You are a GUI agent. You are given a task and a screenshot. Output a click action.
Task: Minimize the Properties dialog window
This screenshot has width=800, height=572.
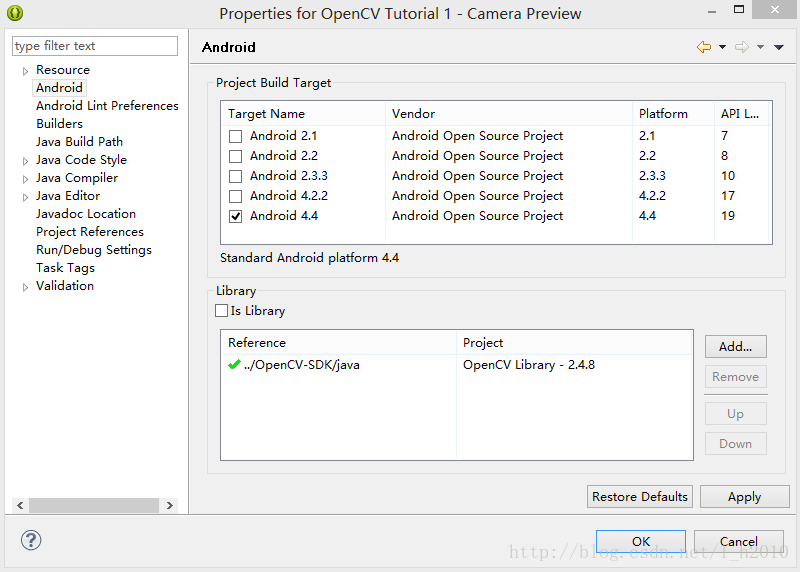[712, 11]
